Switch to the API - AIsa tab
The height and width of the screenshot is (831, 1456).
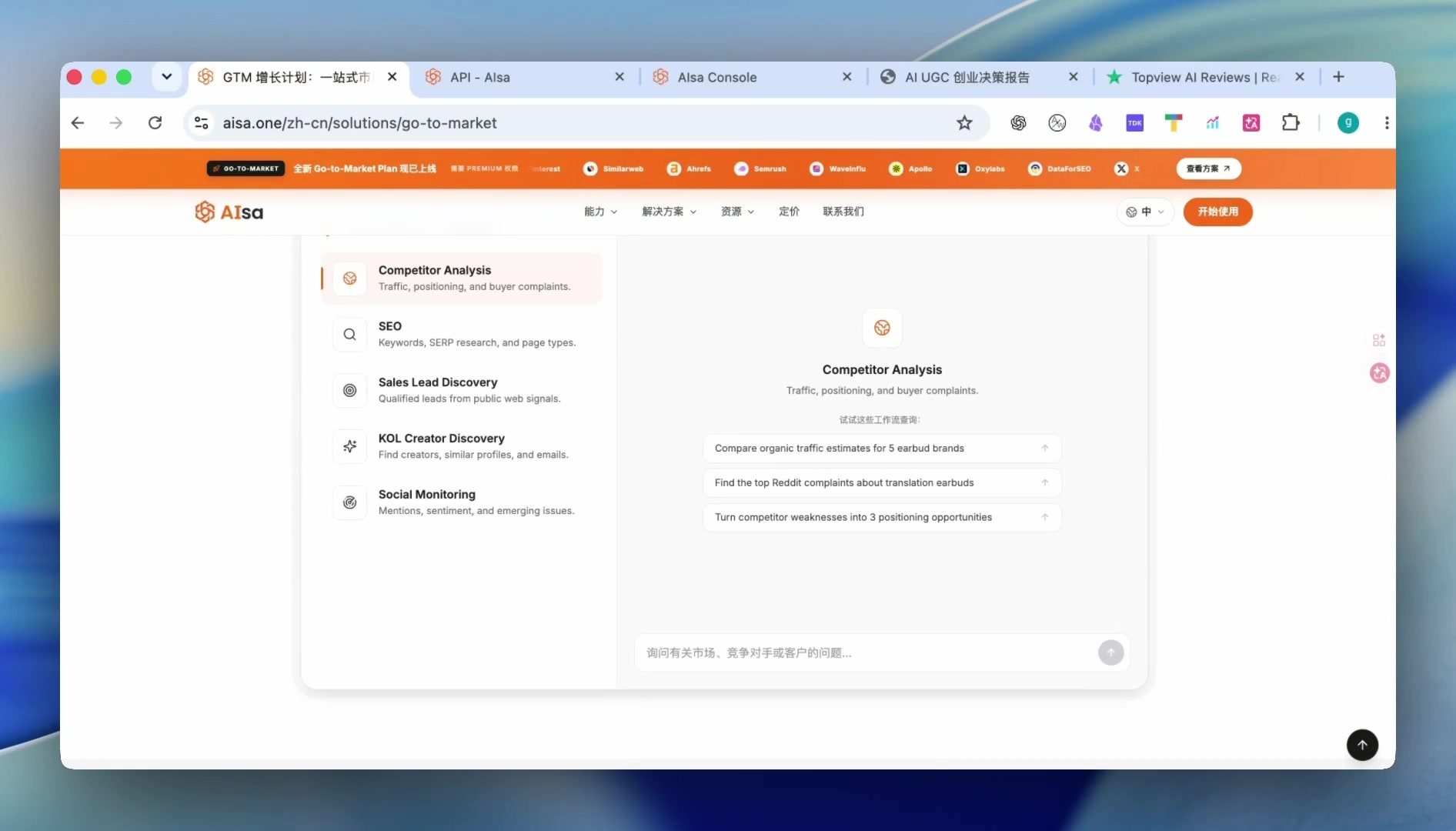click(x=525, y=77)
